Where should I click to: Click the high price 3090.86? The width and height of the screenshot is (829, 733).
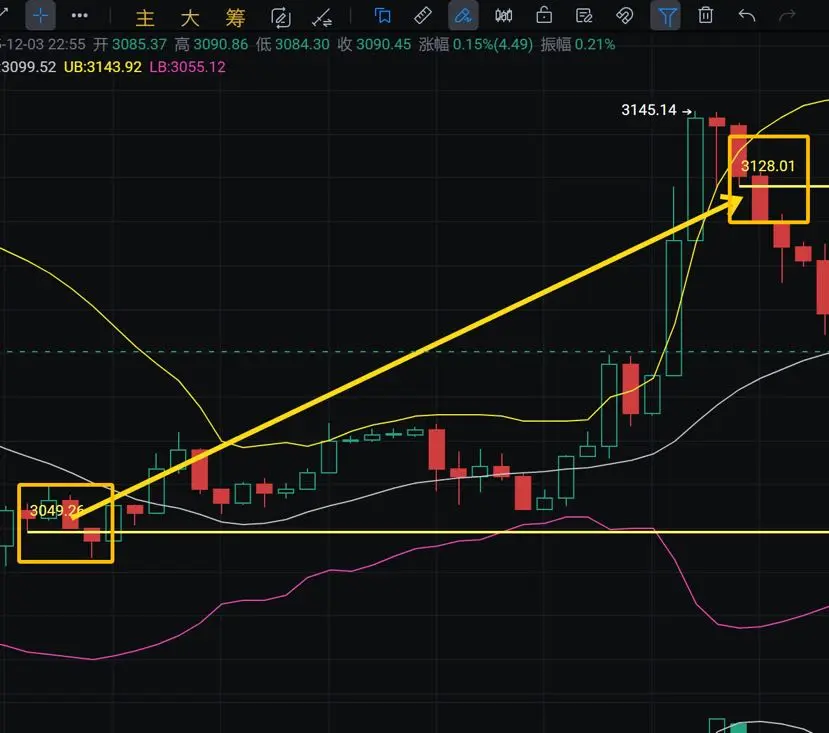click(x=220, y=44)
